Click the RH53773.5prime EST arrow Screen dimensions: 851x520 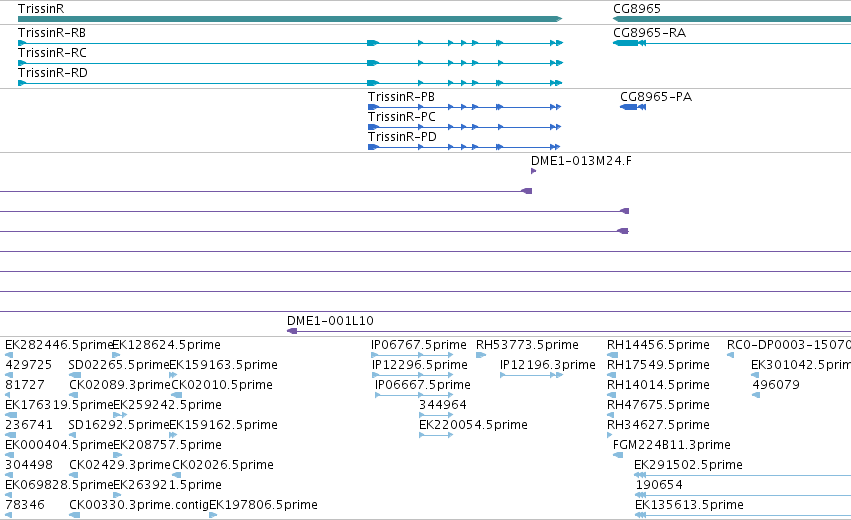coord(481,355)
